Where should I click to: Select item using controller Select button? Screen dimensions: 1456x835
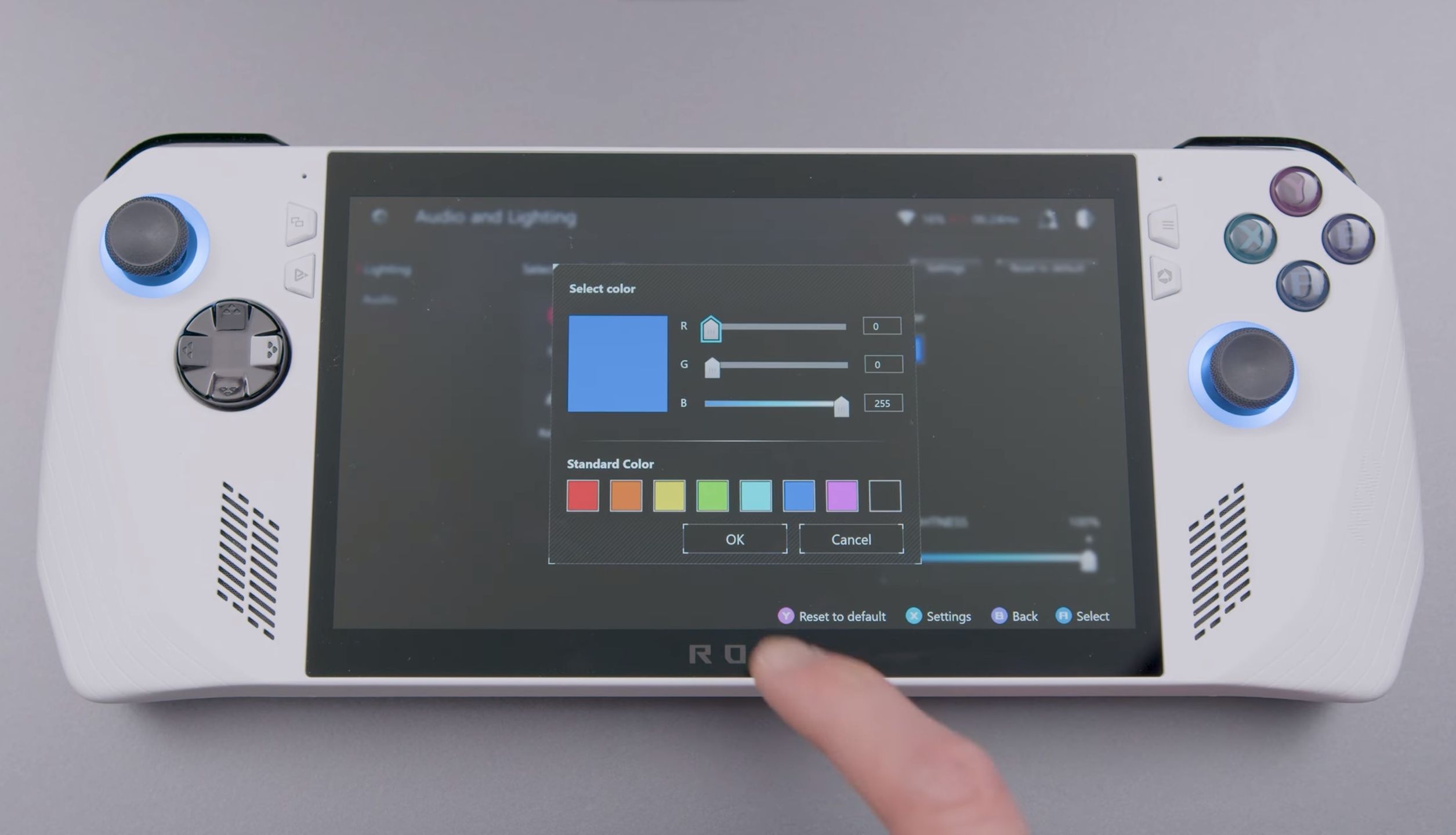coord(1083,614)
